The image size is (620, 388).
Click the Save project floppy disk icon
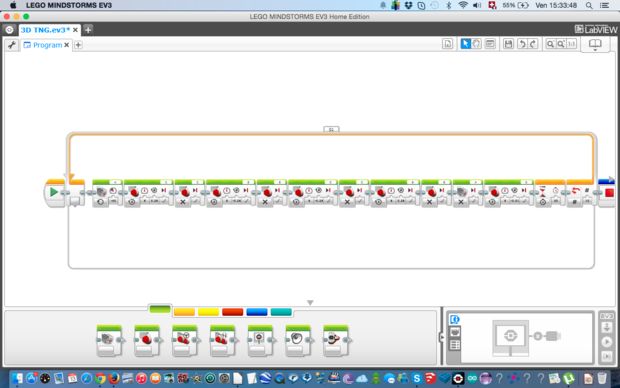[x=508, y=44]
